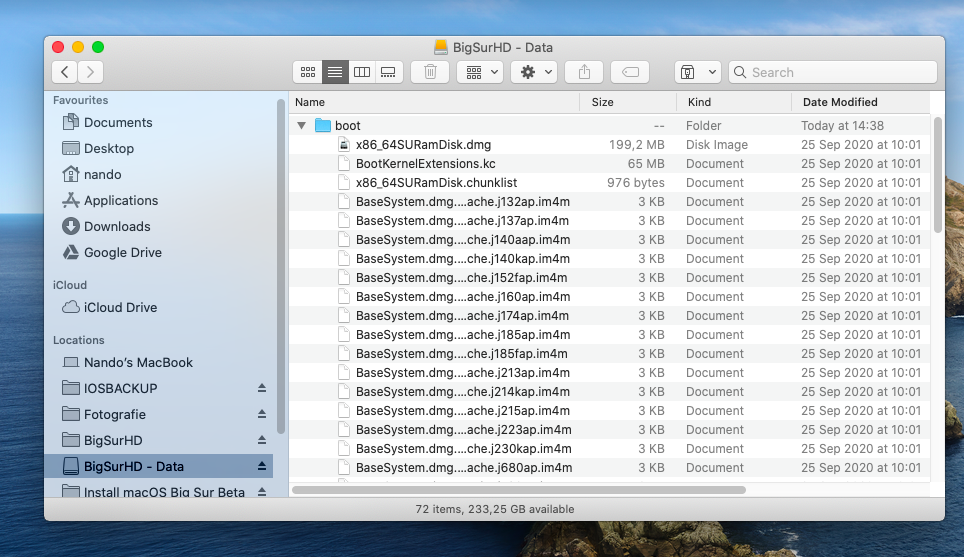This screenshot has width=964, height=557.
Task: Go forward with the right arrow
Action: click(90, 72)
